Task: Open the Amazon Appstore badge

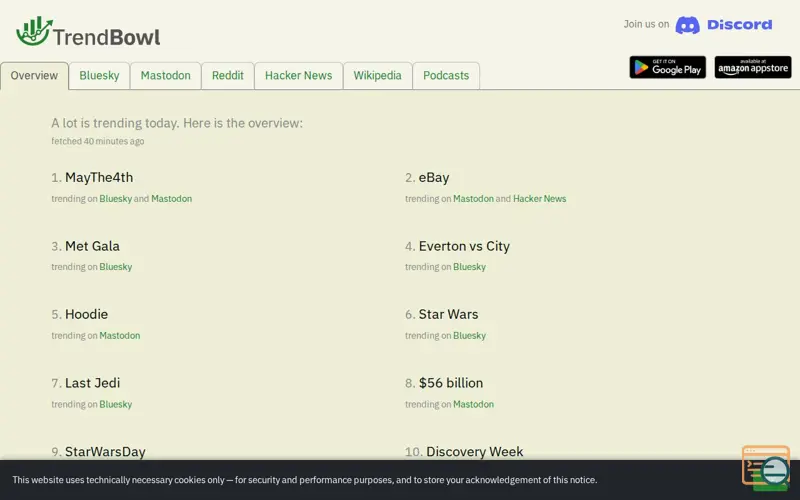Action: click(753, 67)
